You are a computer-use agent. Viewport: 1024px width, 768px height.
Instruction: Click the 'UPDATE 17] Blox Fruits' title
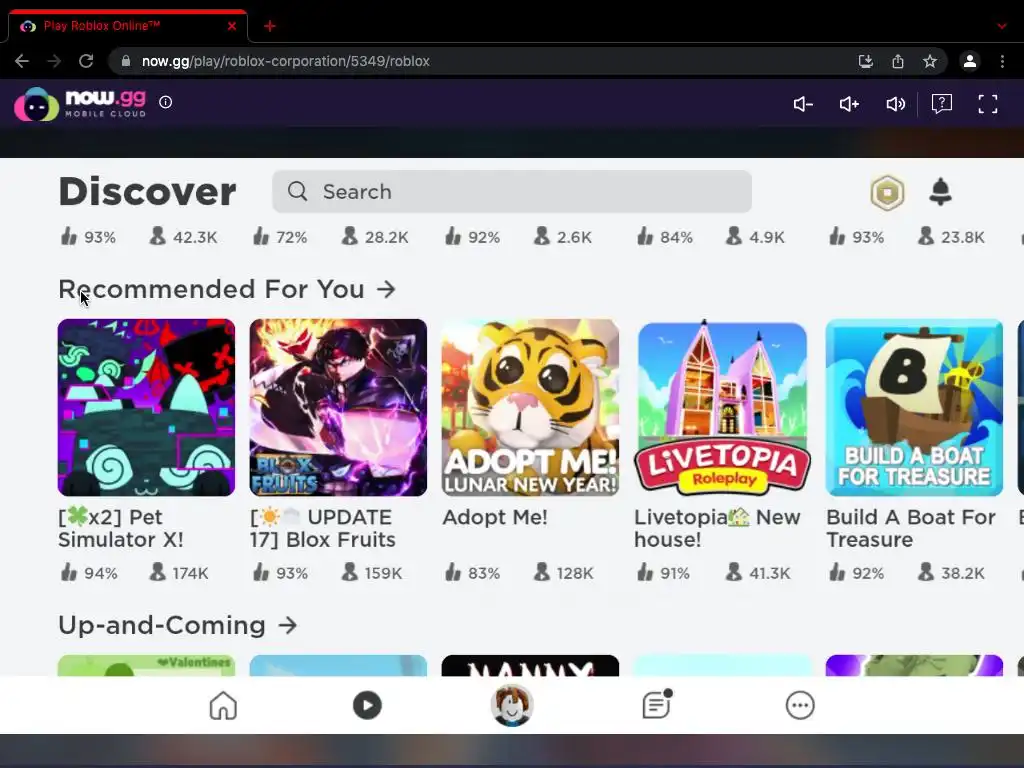pyautogui.click(x=323, y=528)
